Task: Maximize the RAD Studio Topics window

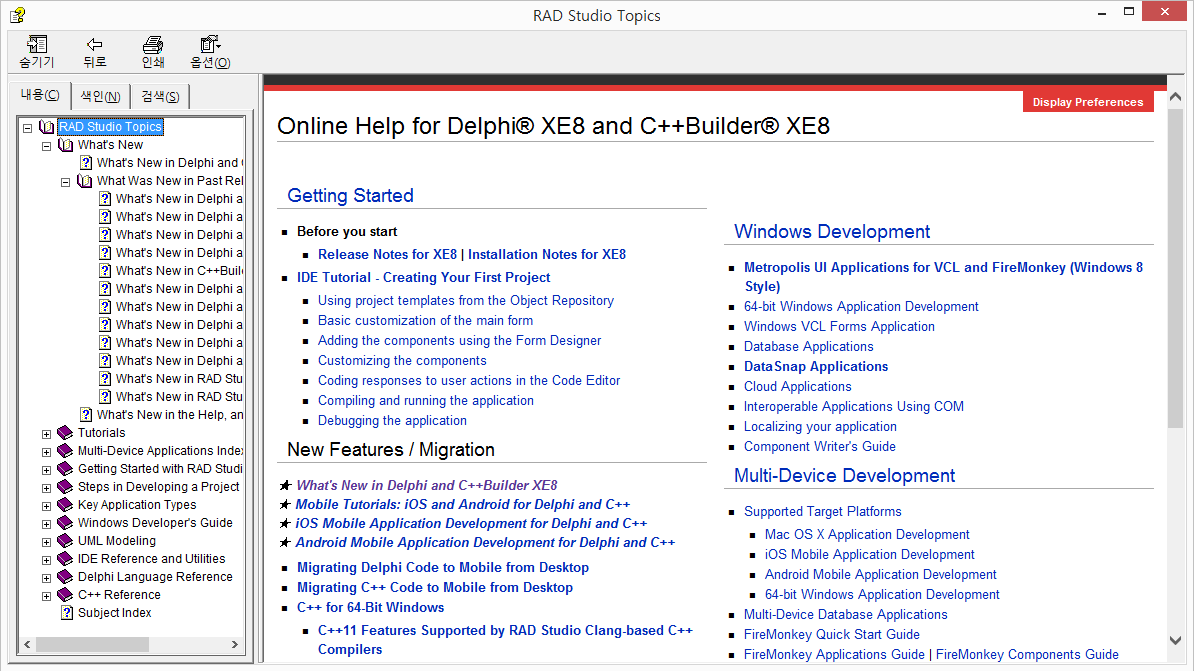Action: pyautogui.click(x=1129, y=11)
